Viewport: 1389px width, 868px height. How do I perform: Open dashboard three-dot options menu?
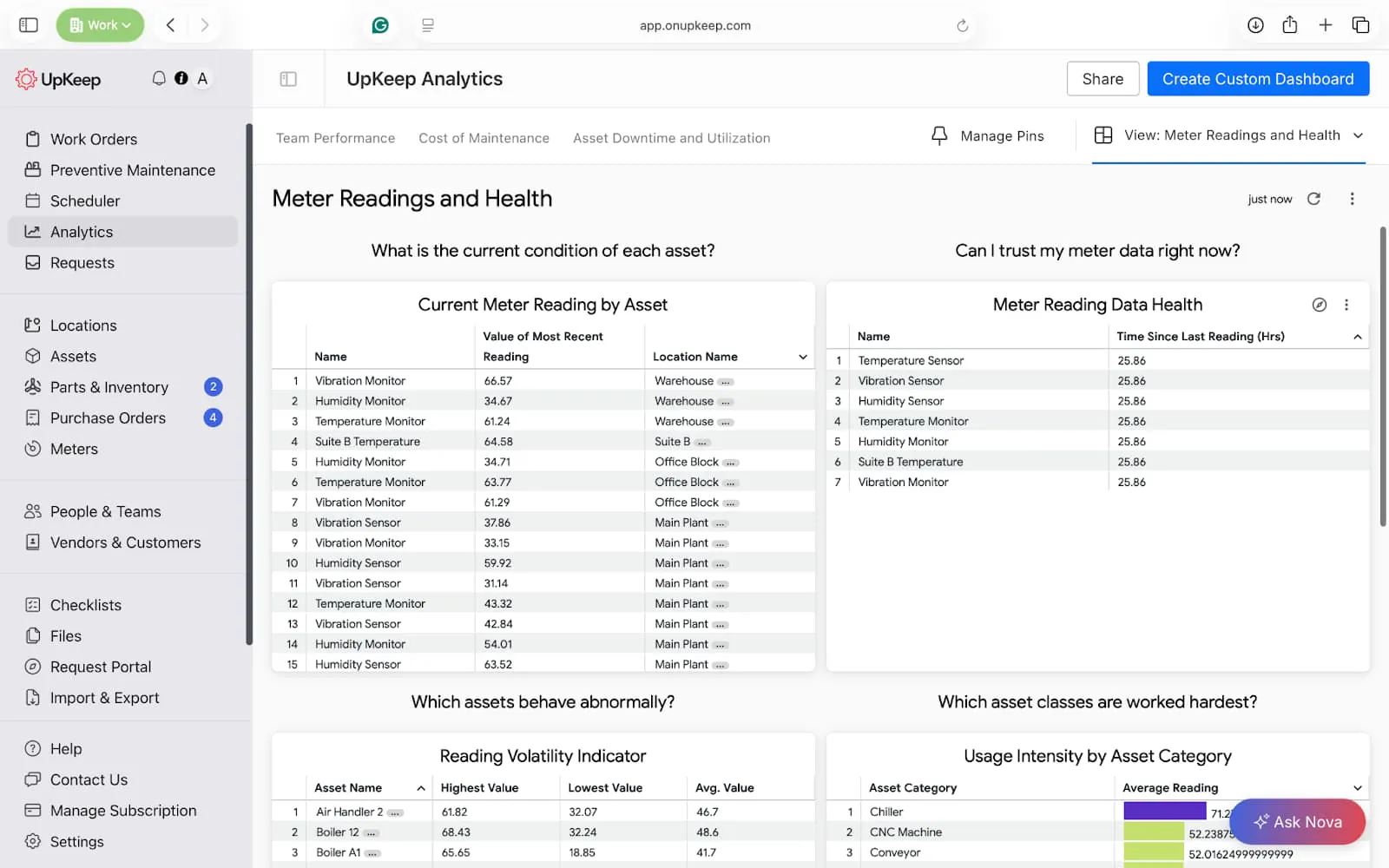click(x=1352, y=199)
